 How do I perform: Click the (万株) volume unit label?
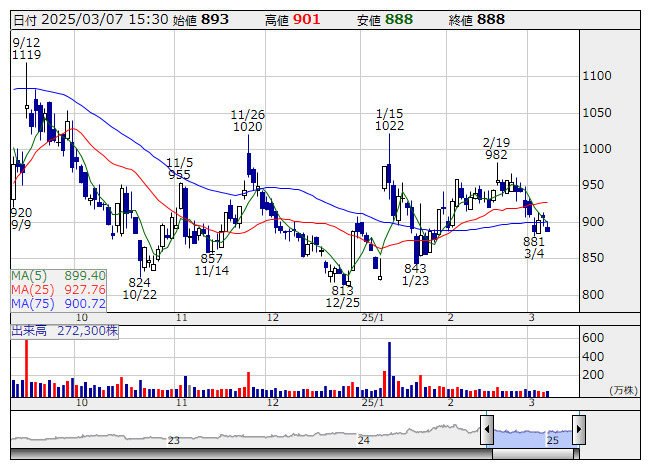pyautogui.click(x=623, y=390)
